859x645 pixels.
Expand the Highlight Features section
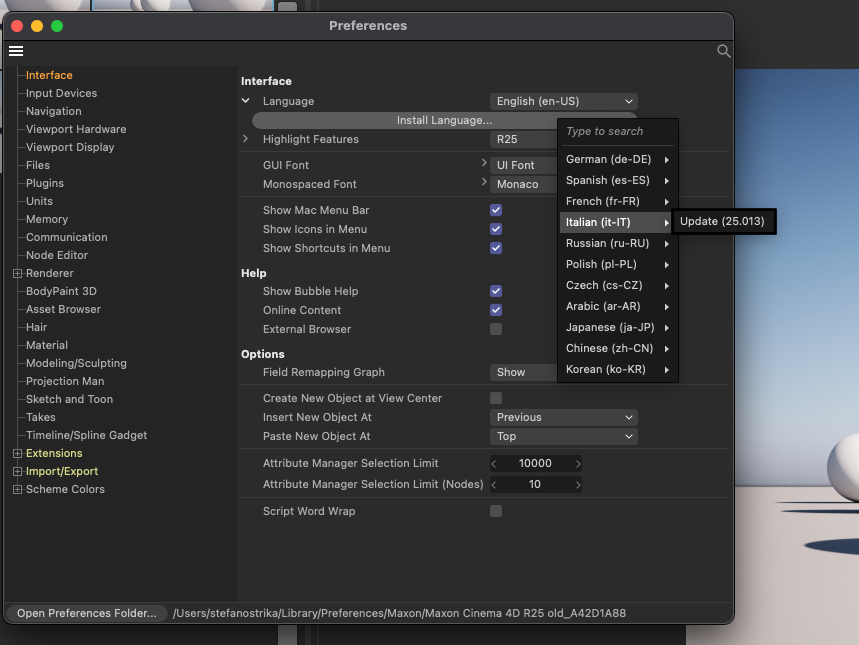(246, 139)
